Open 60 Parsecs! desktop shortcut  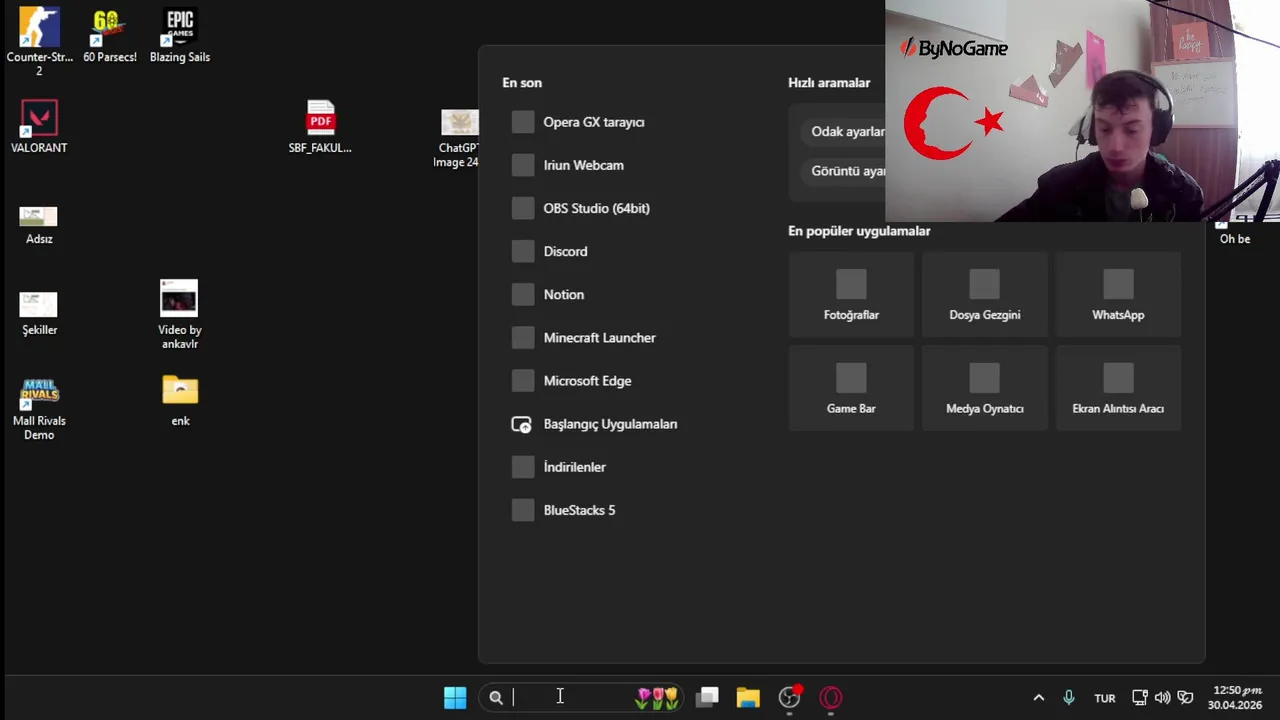point(109,37)
